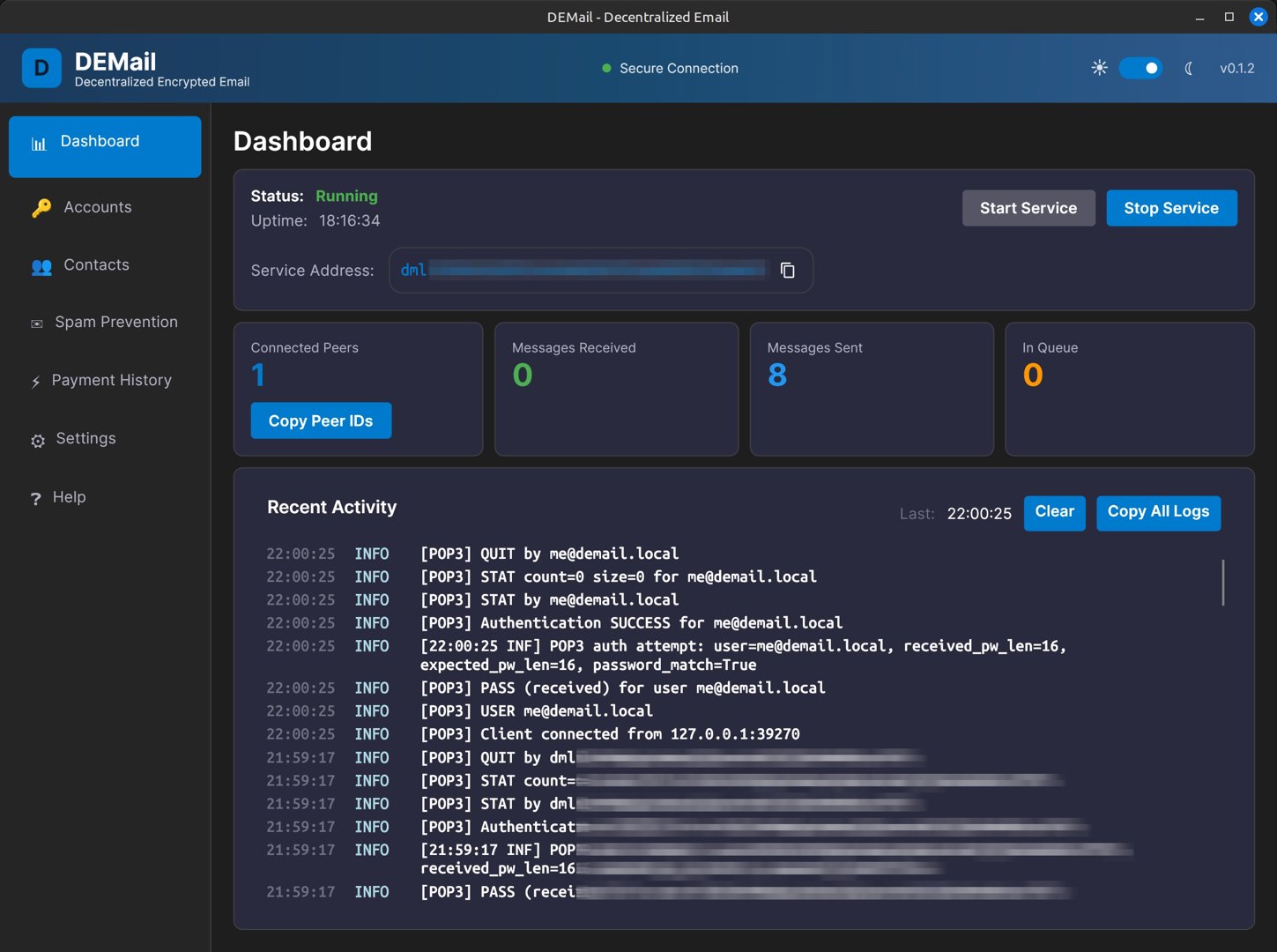Toggle the light/dark theme switch

coord(1140,68)
